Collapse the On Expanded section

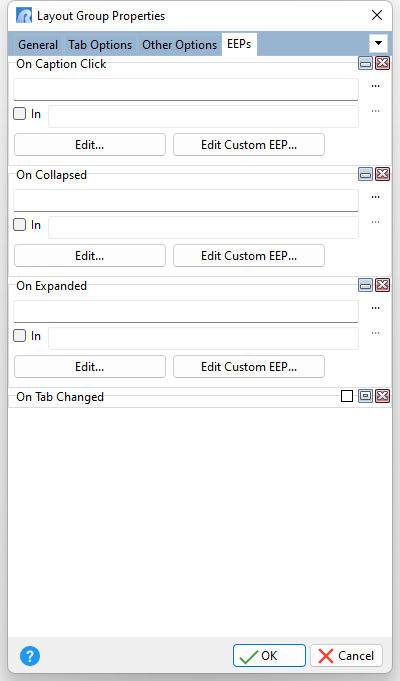click(x=365, y=285)
